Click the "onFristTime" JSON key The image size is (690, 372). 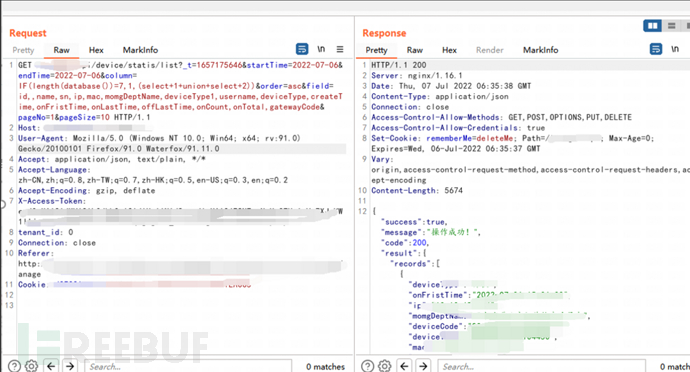[x=437, y=295]
